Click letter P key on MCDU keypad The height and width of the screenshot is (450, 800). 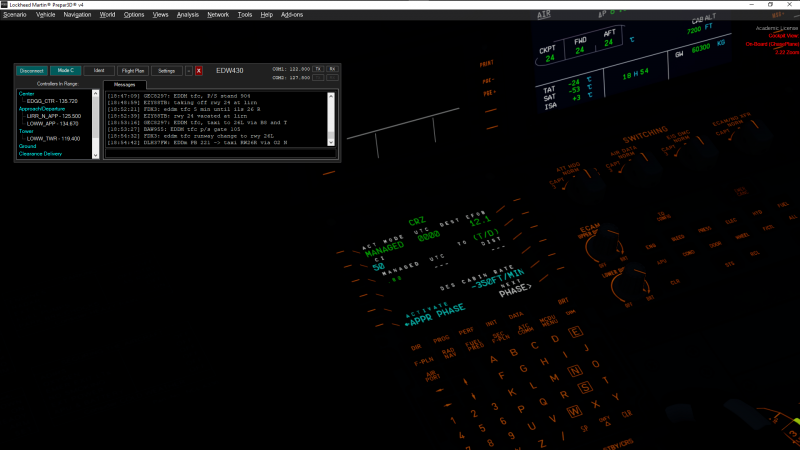(x=521, y=409)
